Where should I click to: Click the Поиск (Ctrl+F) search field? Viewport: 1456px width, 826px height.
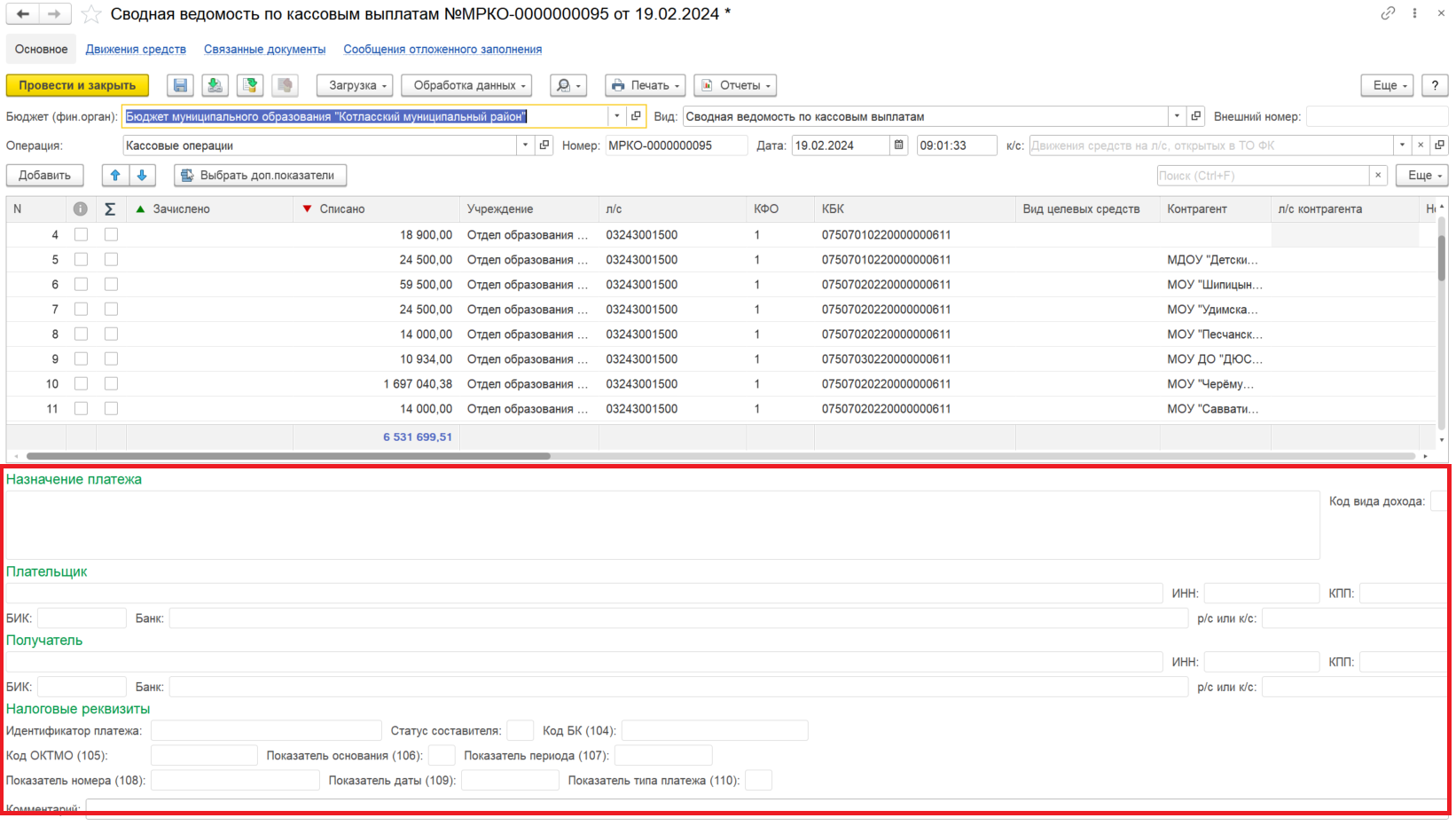1263,175
